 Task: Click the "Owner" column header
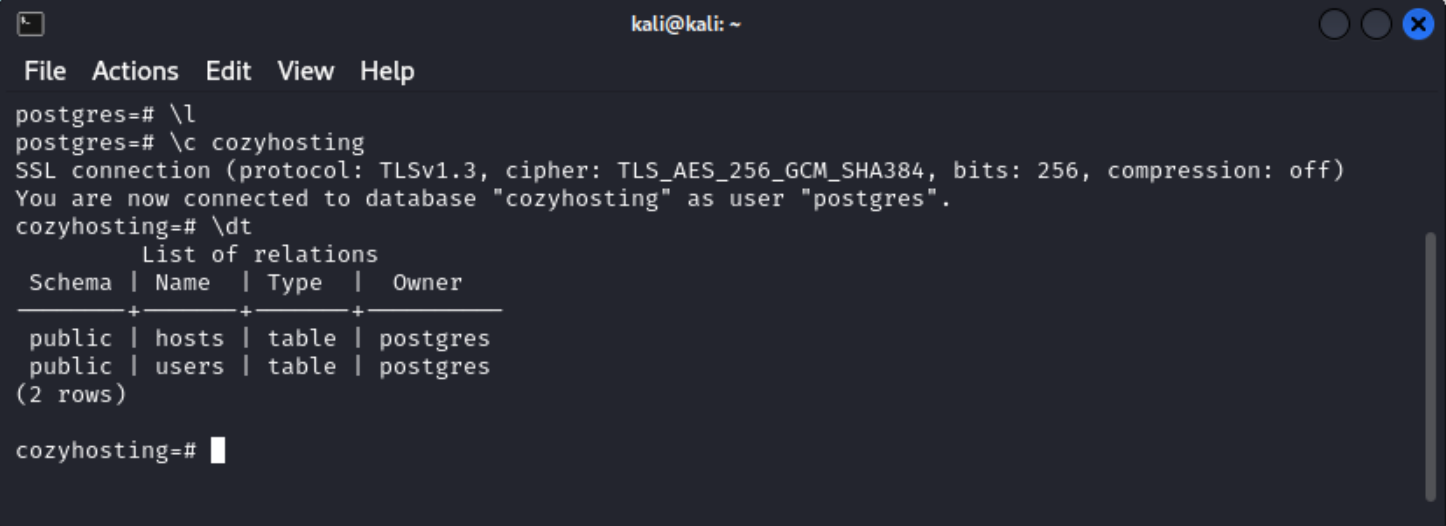coord(427,283)
